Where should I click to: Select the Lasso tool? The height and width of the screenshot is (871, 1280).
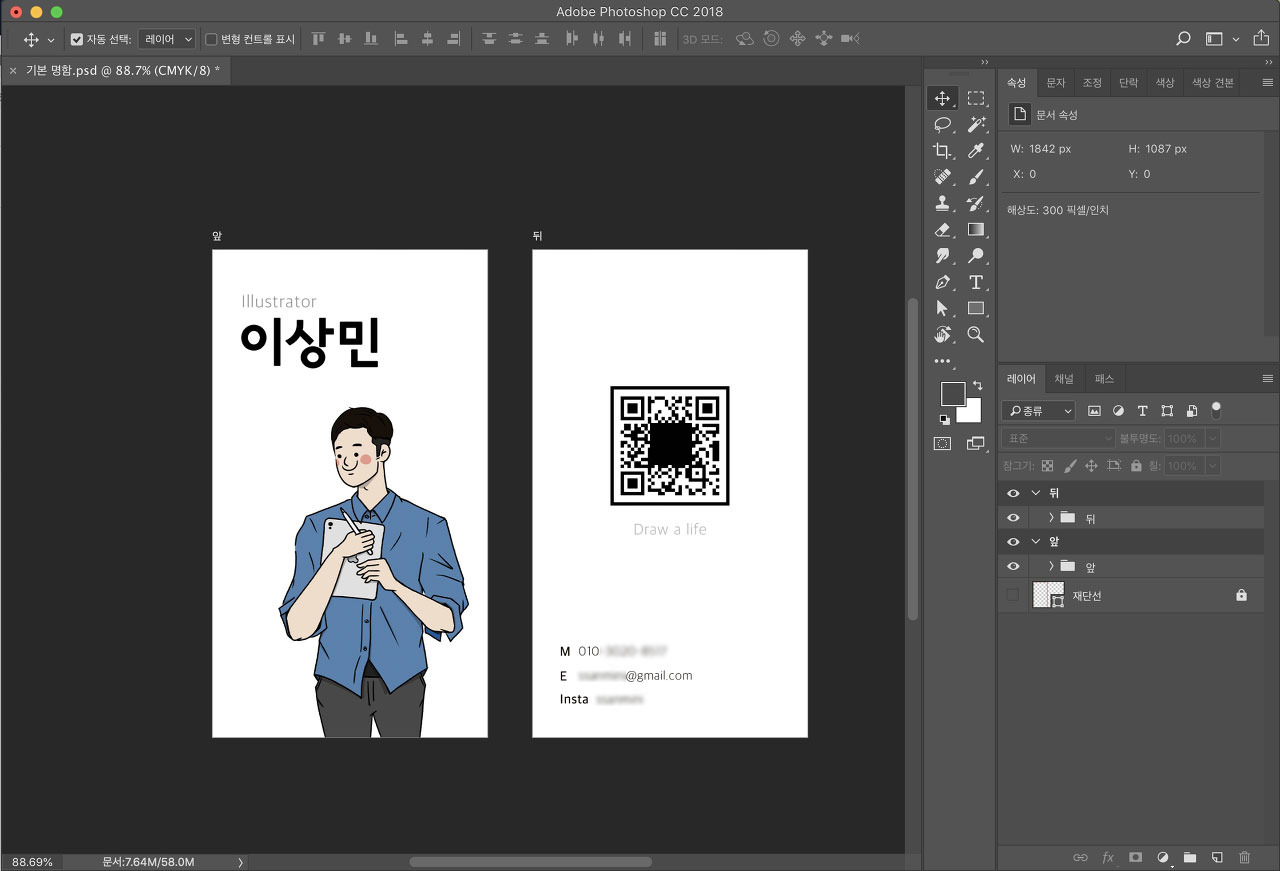coord(942,124)
